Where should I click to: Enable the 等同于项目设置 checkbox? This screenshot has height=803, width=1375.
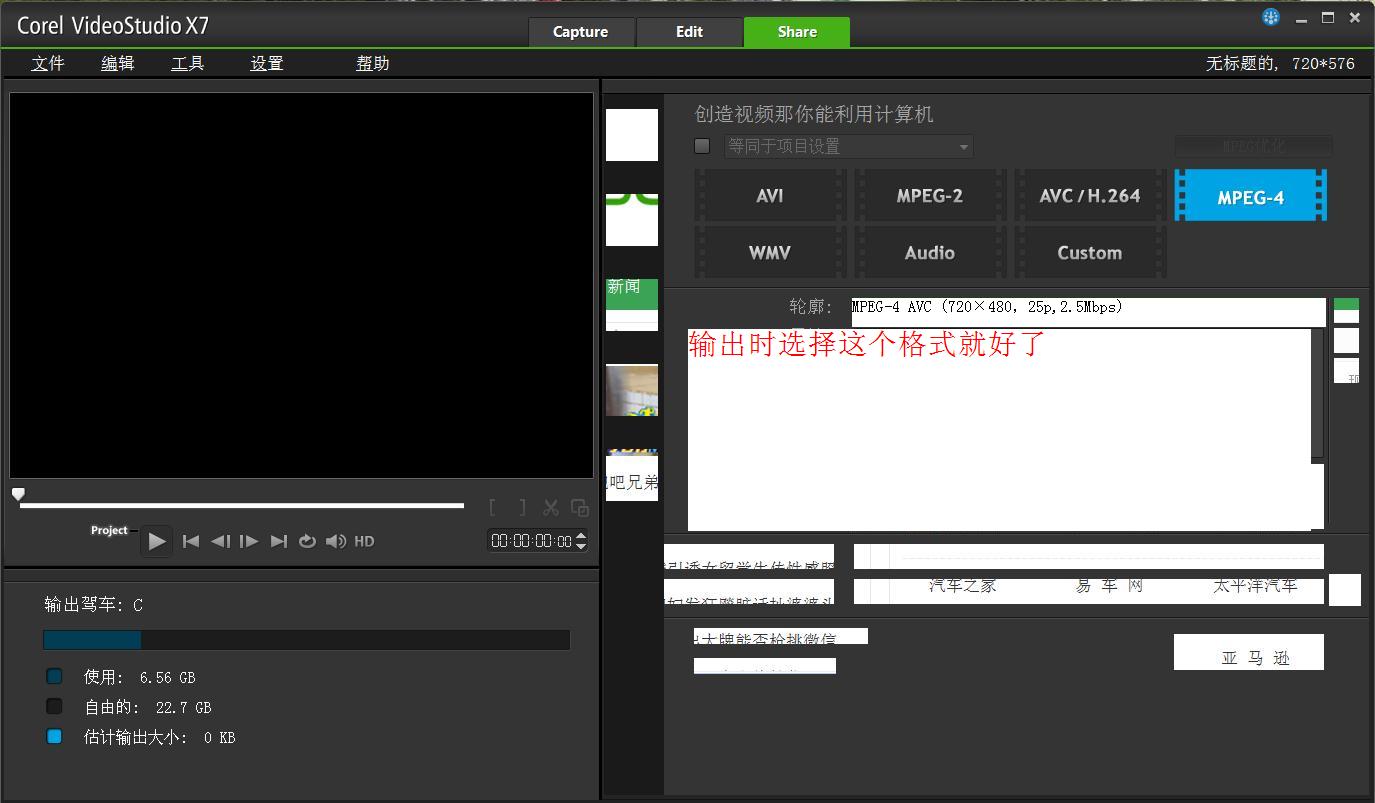point(702,146)
